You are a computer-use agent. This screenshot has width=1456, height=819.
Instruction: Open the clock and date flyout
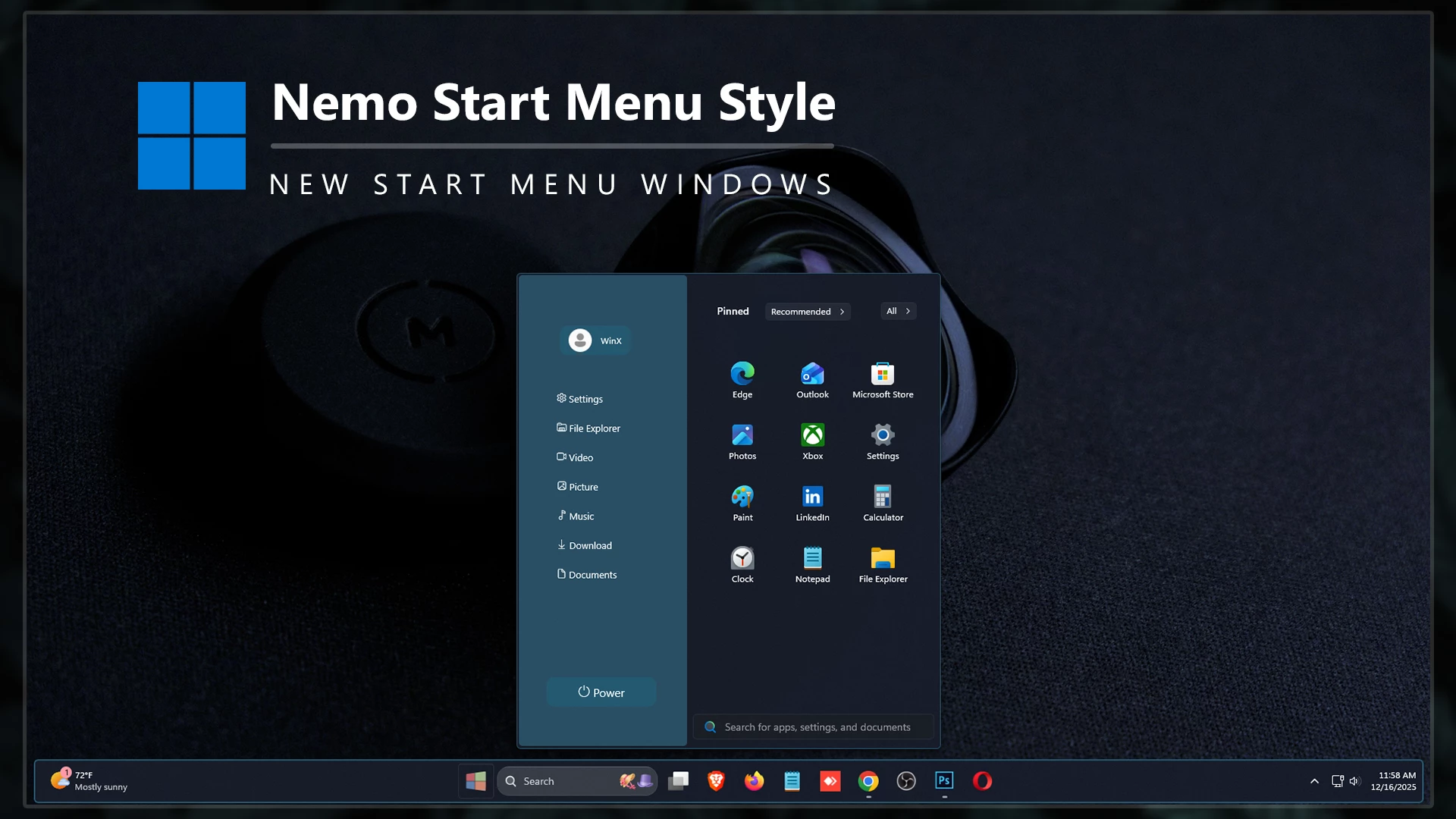pos(1393,781)
